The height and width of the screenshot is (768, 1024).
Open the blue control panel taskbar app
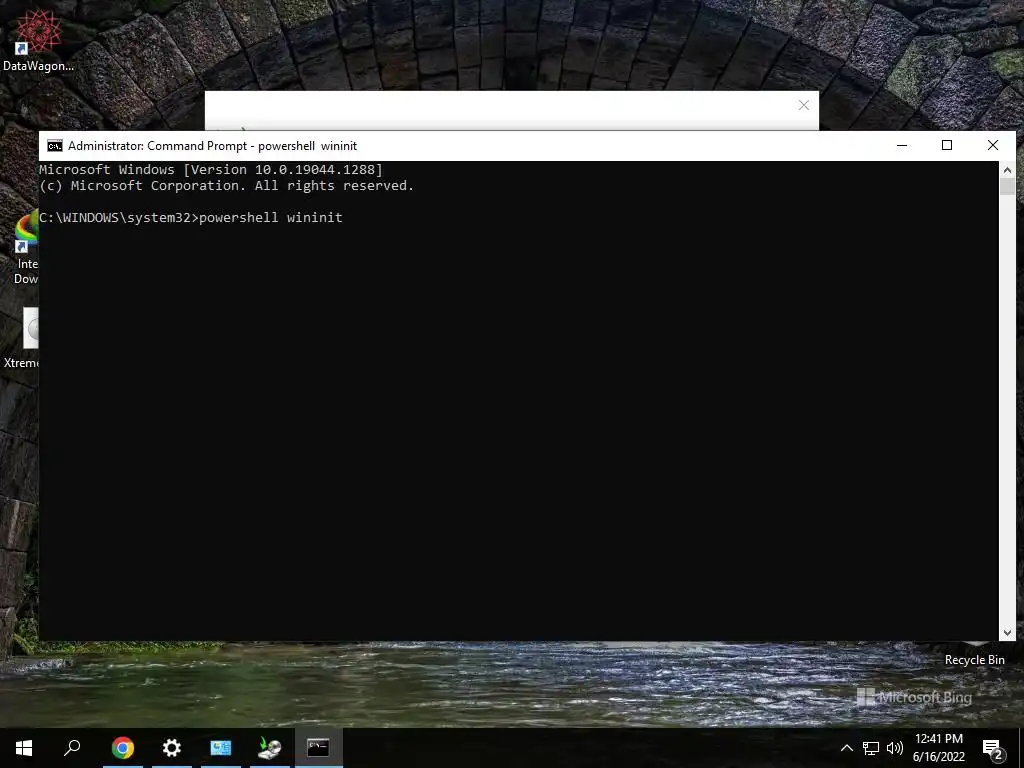pos(221,748)
